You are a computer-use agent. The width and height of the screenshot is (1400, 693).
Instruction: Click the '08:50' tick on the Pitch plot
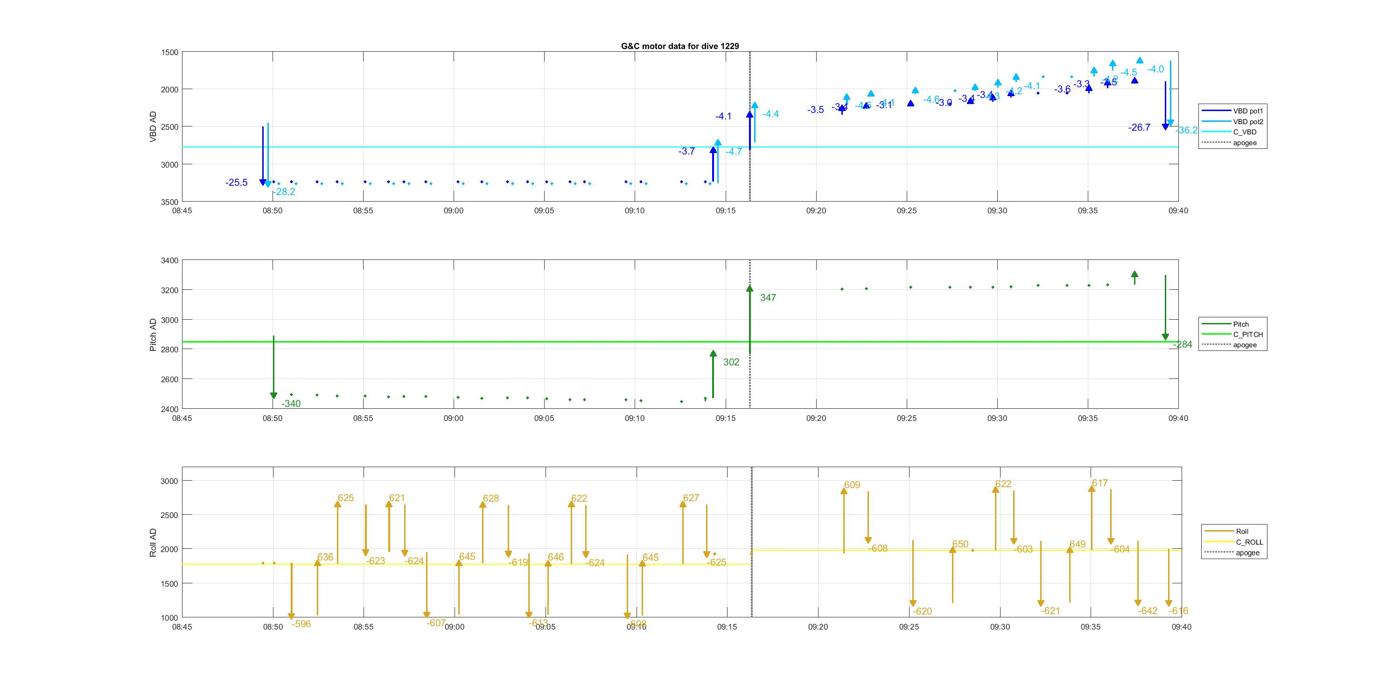click(272, 418)
